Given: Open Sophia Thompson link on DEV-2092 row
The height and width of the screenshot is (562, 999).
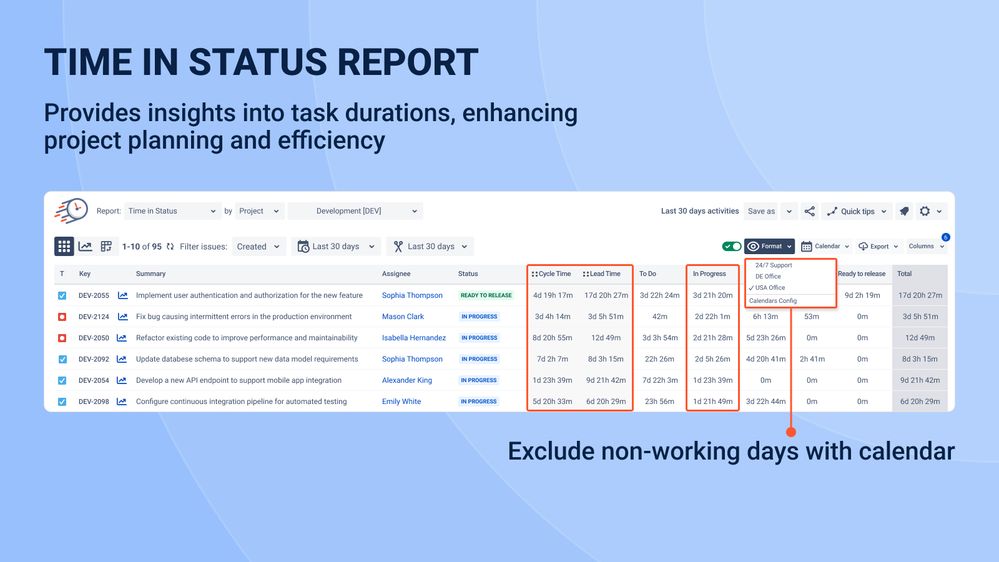Looking at the screenshot, I should pyautogui.click(x=412, y=359).
